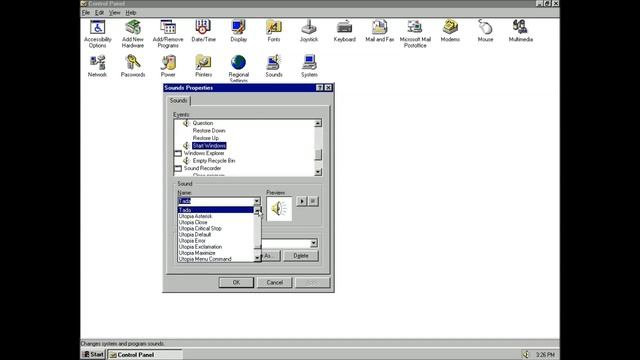The image size is (640, 360).
Task: Open the Start menu button
Action: click(93, 354)
